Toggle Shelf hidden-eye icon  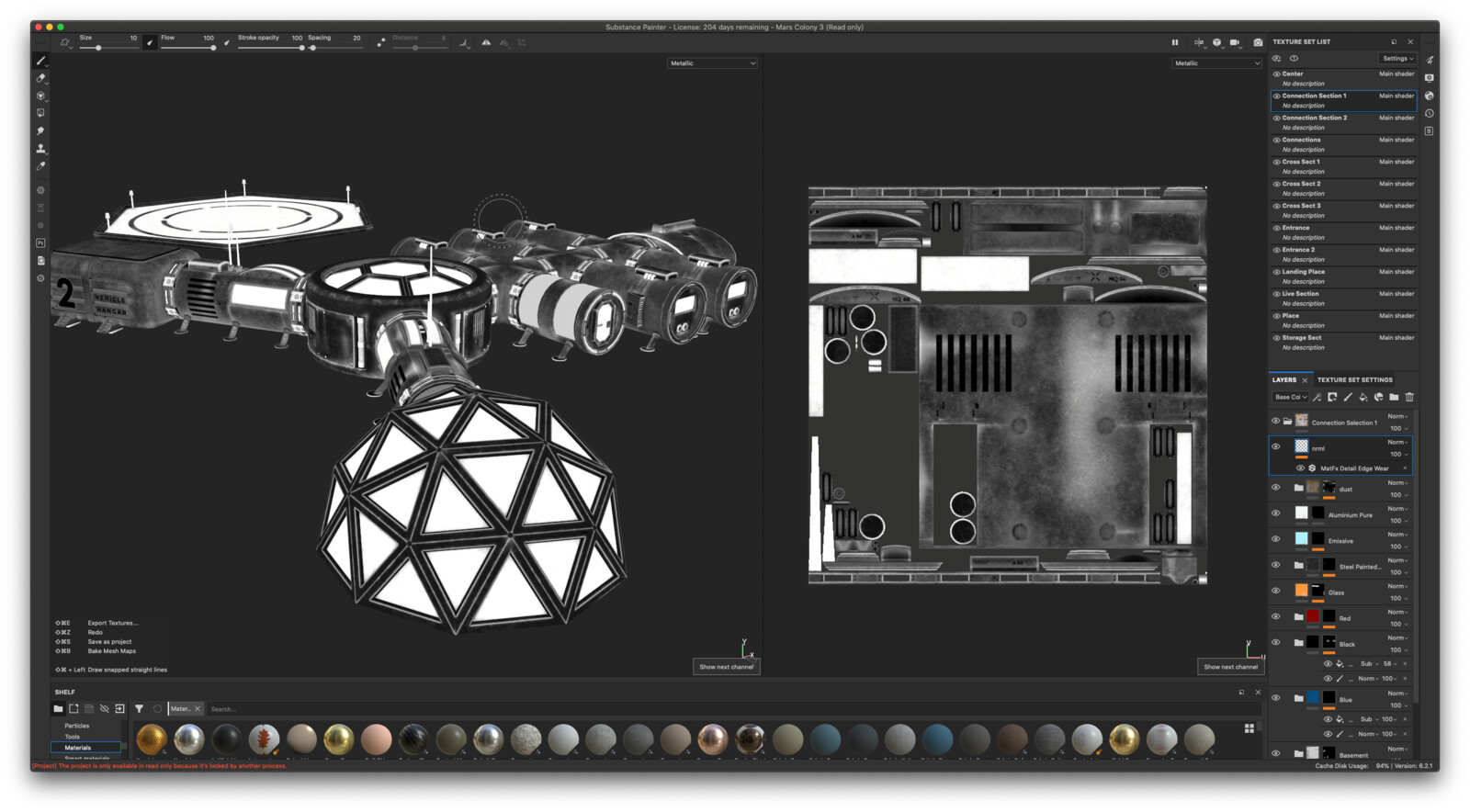[104, 708]
